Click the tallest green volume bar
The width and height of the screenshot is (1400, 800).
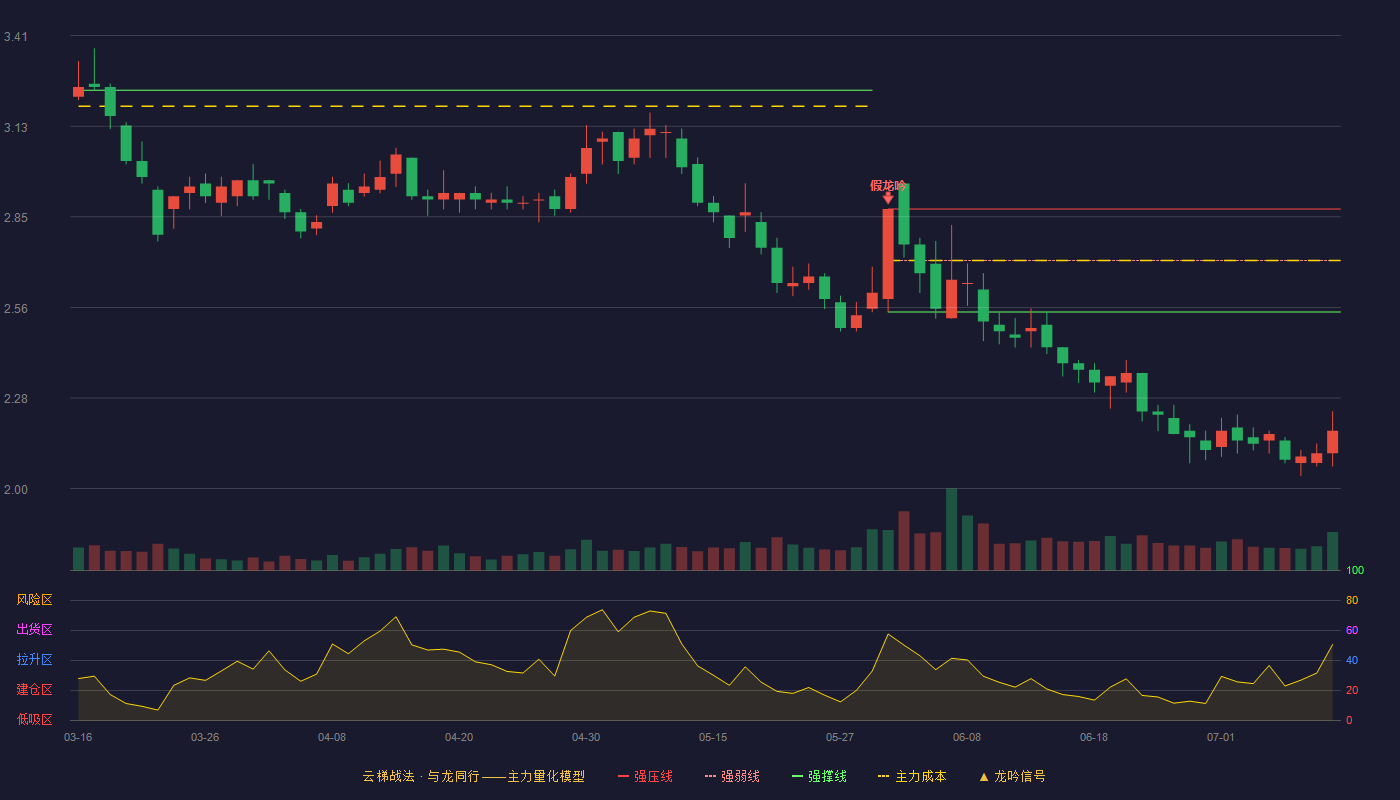point(951,529)
